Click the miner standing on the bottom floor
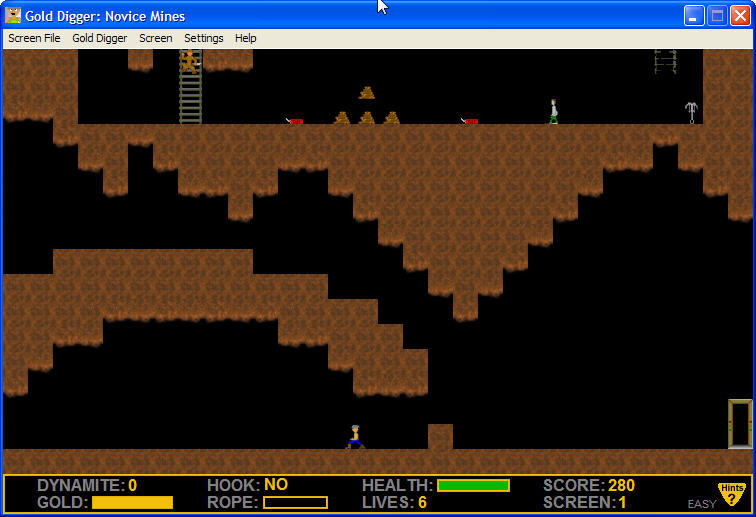The height and width of the screenshot is (517, 756). pyautogui.click(x=354, y=437)
